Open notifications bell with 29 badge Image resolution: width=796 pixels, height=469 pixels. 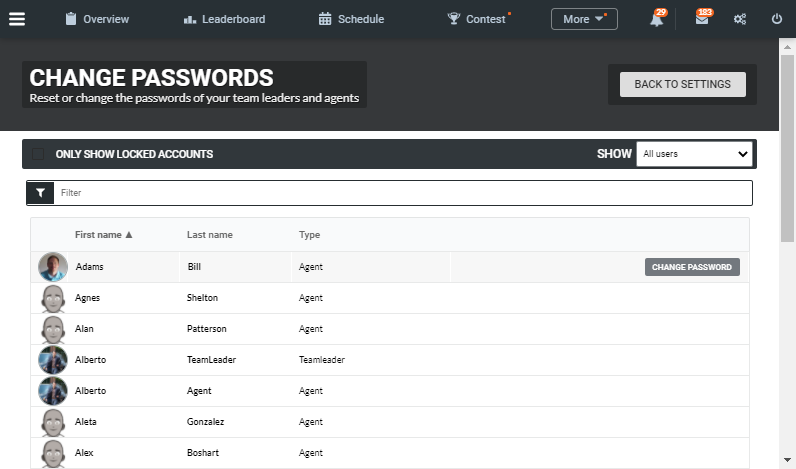click(x=657, y=19)
